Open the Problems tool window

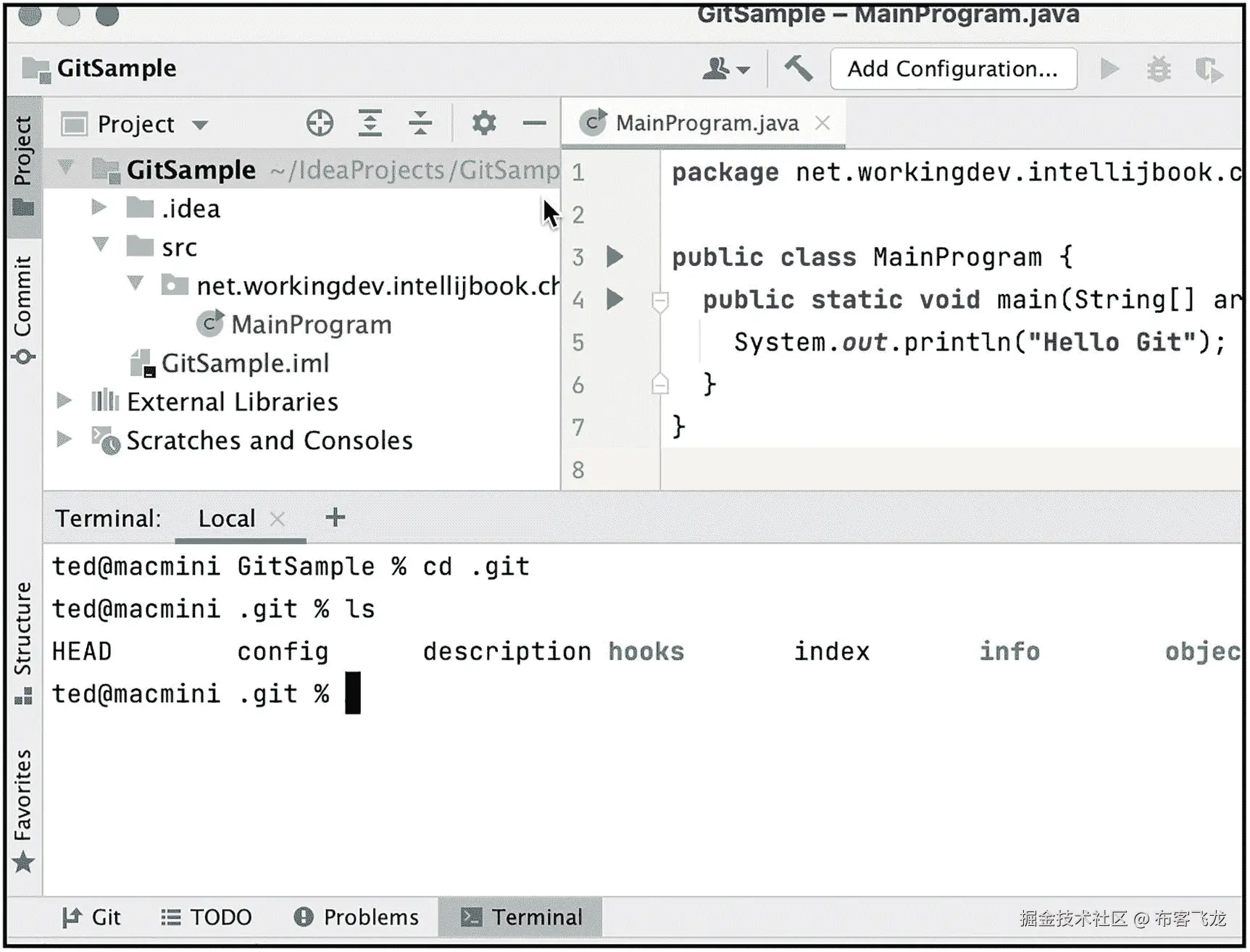(356, 917)
